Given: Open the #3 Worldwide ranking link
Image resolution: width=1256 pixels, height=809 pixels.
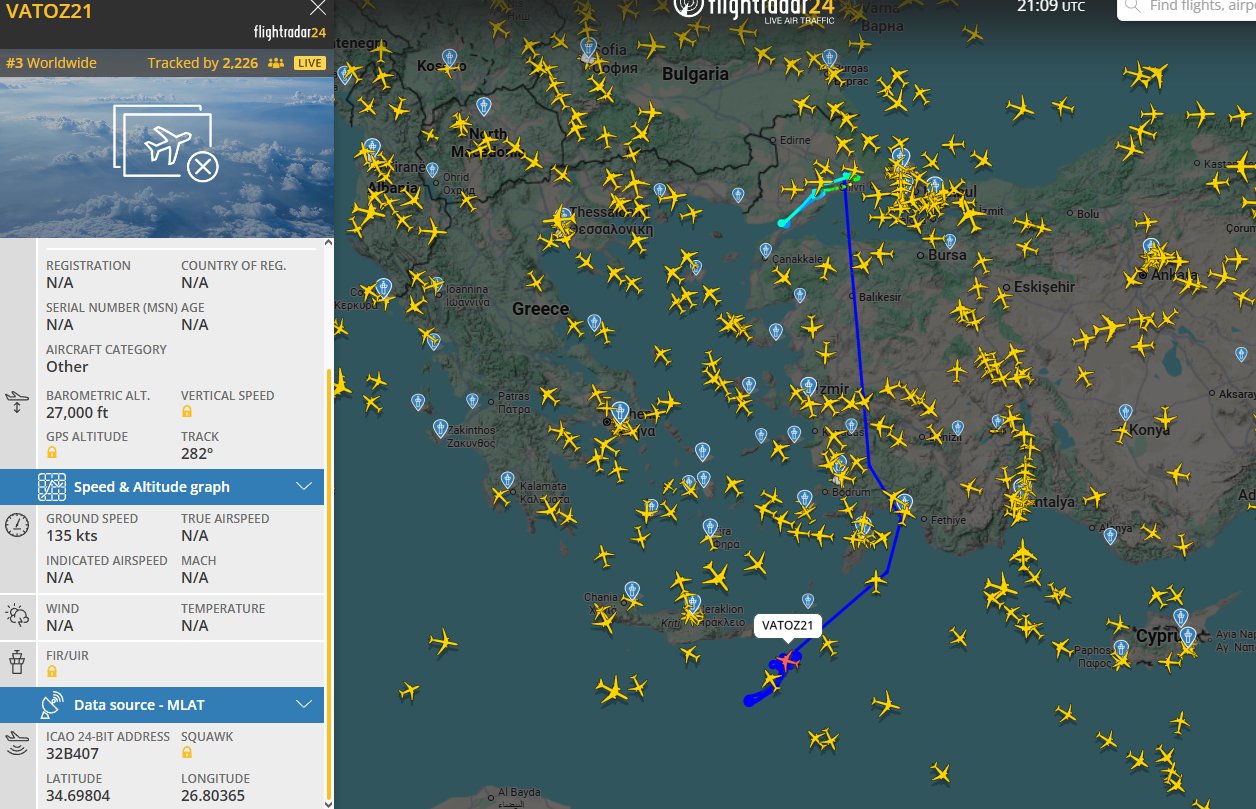Looking at the screenshot, I should coord(52,63).
